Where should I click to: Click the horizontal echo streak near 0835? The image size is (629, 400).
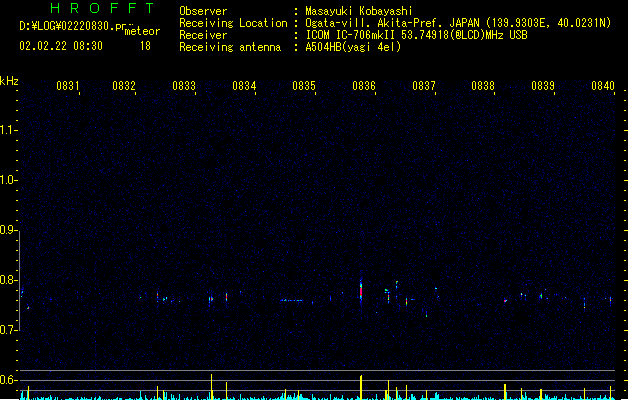click(x=291, y=300)
